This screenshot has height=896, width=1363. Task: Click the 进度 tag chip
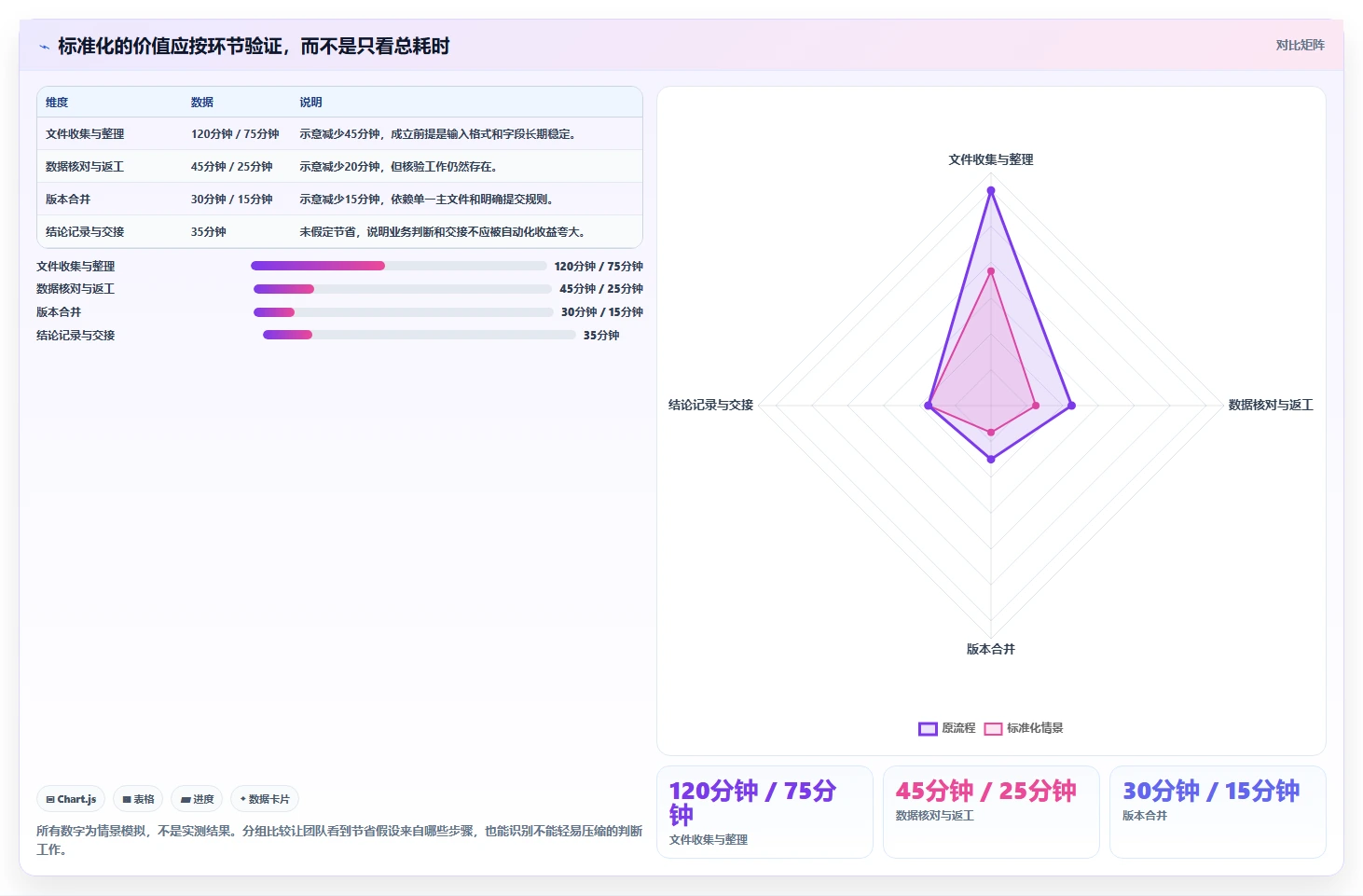(x=197, y=799)
